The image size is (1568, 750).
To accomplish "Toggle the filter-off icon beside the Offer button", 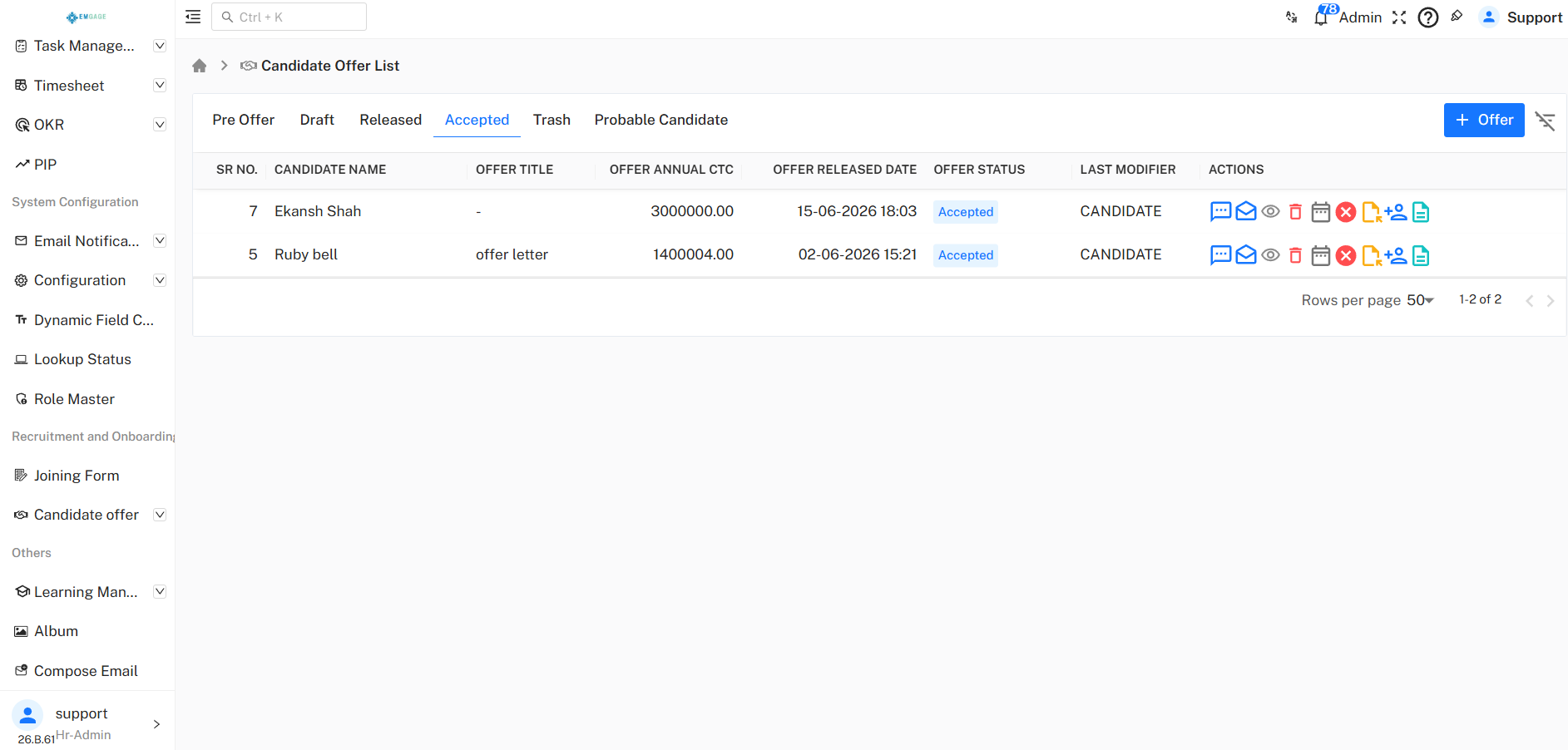I will pos(1546,121).
